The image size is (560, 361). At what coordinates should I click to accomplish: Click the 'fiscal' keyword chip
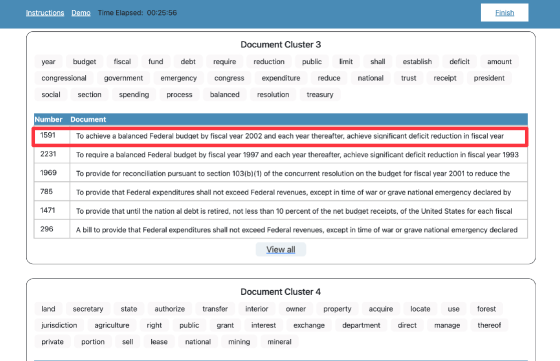click(122, 61)
